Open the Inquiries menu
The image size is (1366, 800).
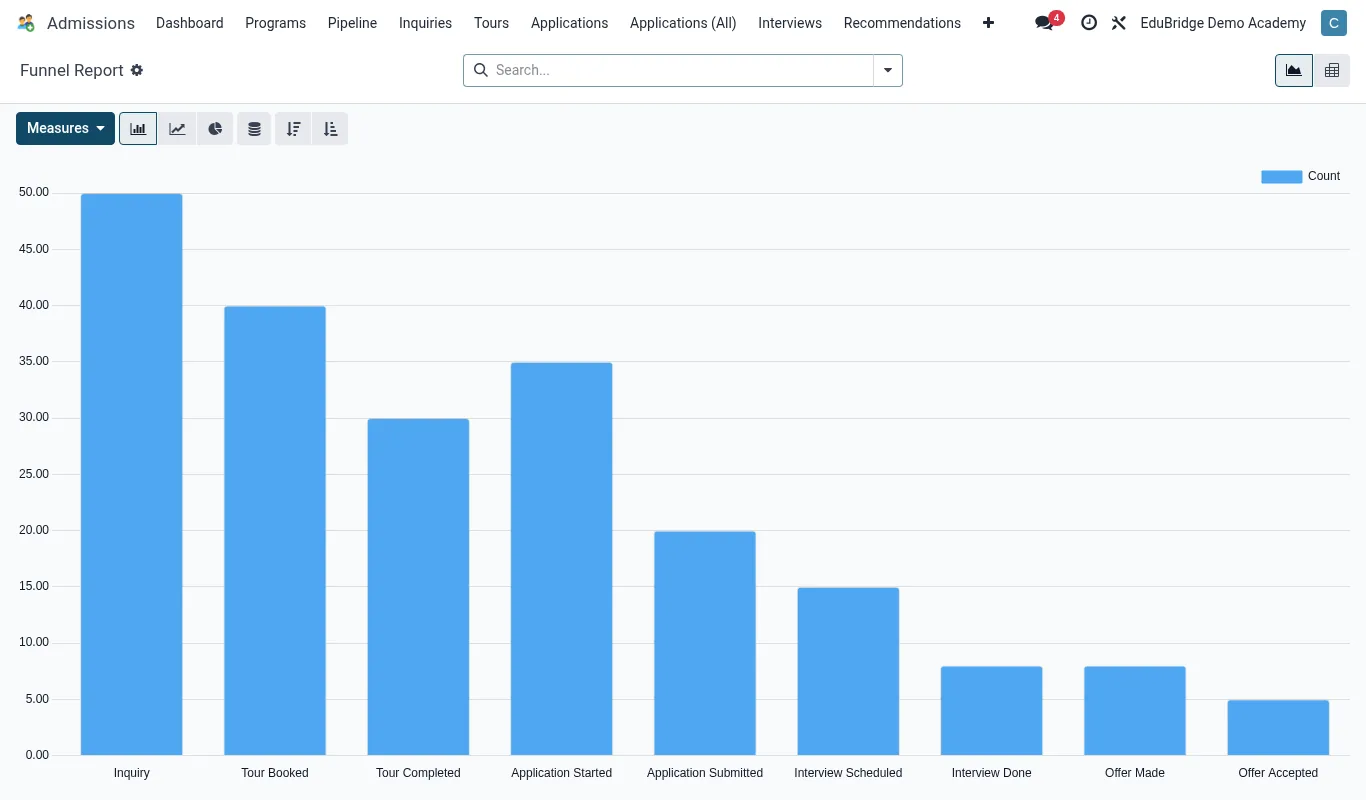(x=425, y=22)
